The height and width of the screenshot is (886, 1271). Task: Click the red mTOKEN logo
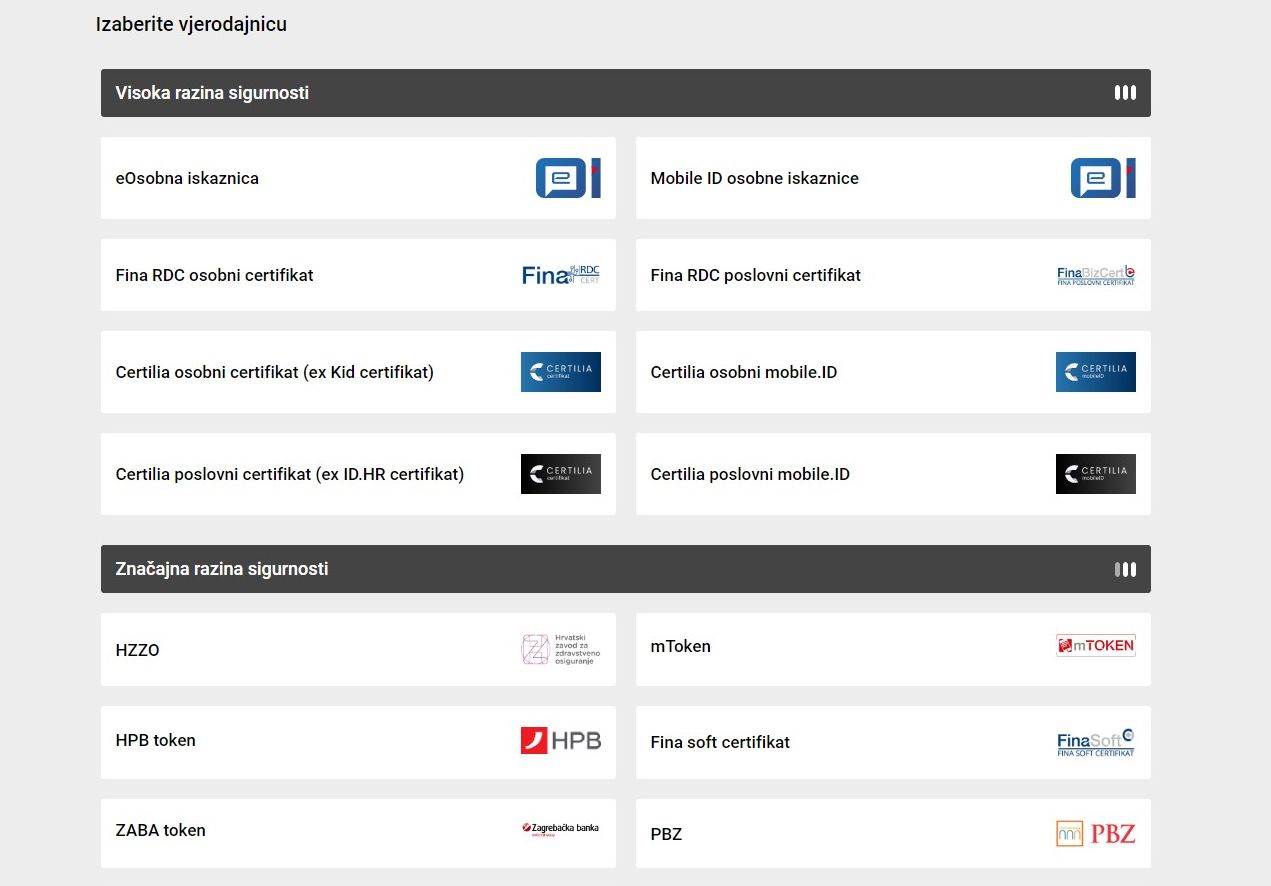(x=1095, y=646)
